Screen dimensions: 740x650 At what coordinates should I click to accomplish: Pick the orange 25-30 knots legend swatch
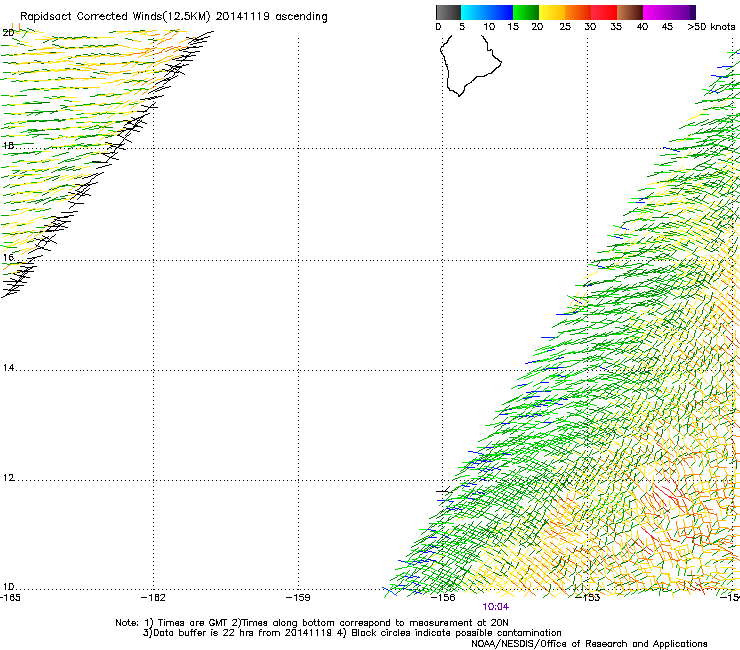578,12
